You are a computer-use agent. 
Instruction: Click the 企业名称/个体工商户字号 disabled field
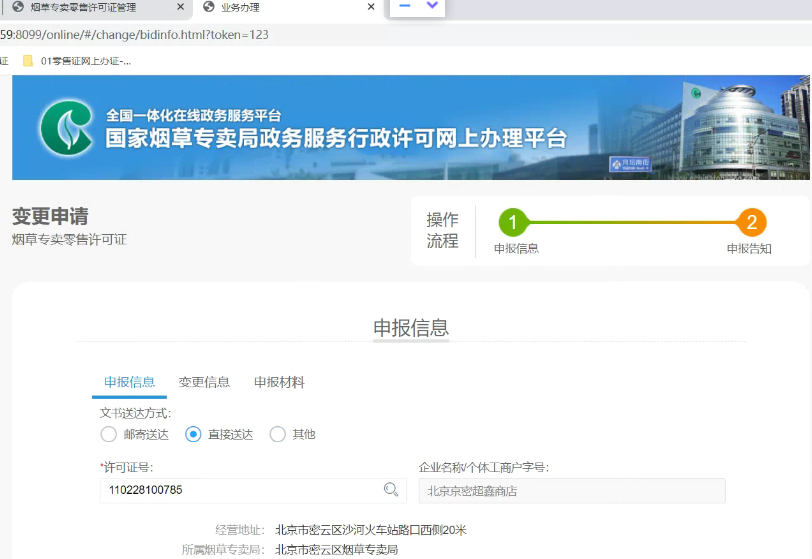point(572,491)
